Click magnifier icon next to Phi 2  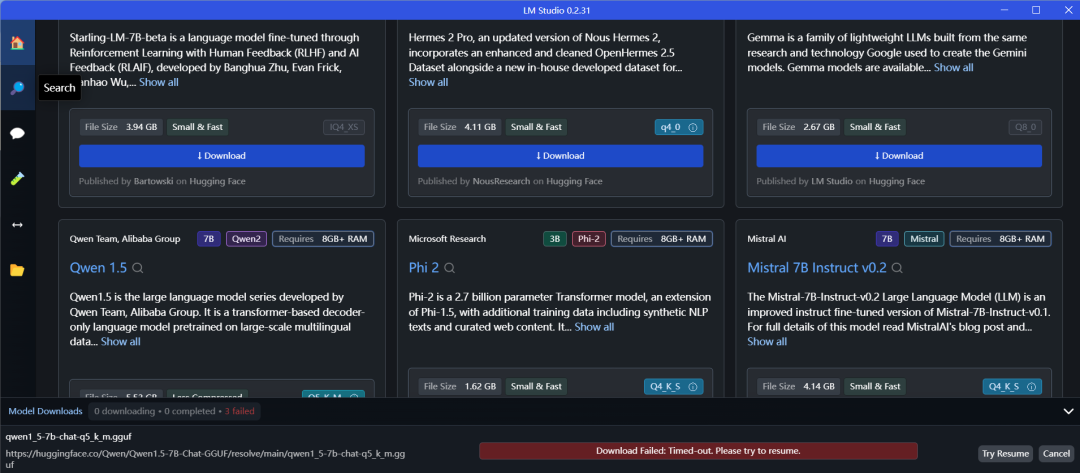tap(450, 268)
